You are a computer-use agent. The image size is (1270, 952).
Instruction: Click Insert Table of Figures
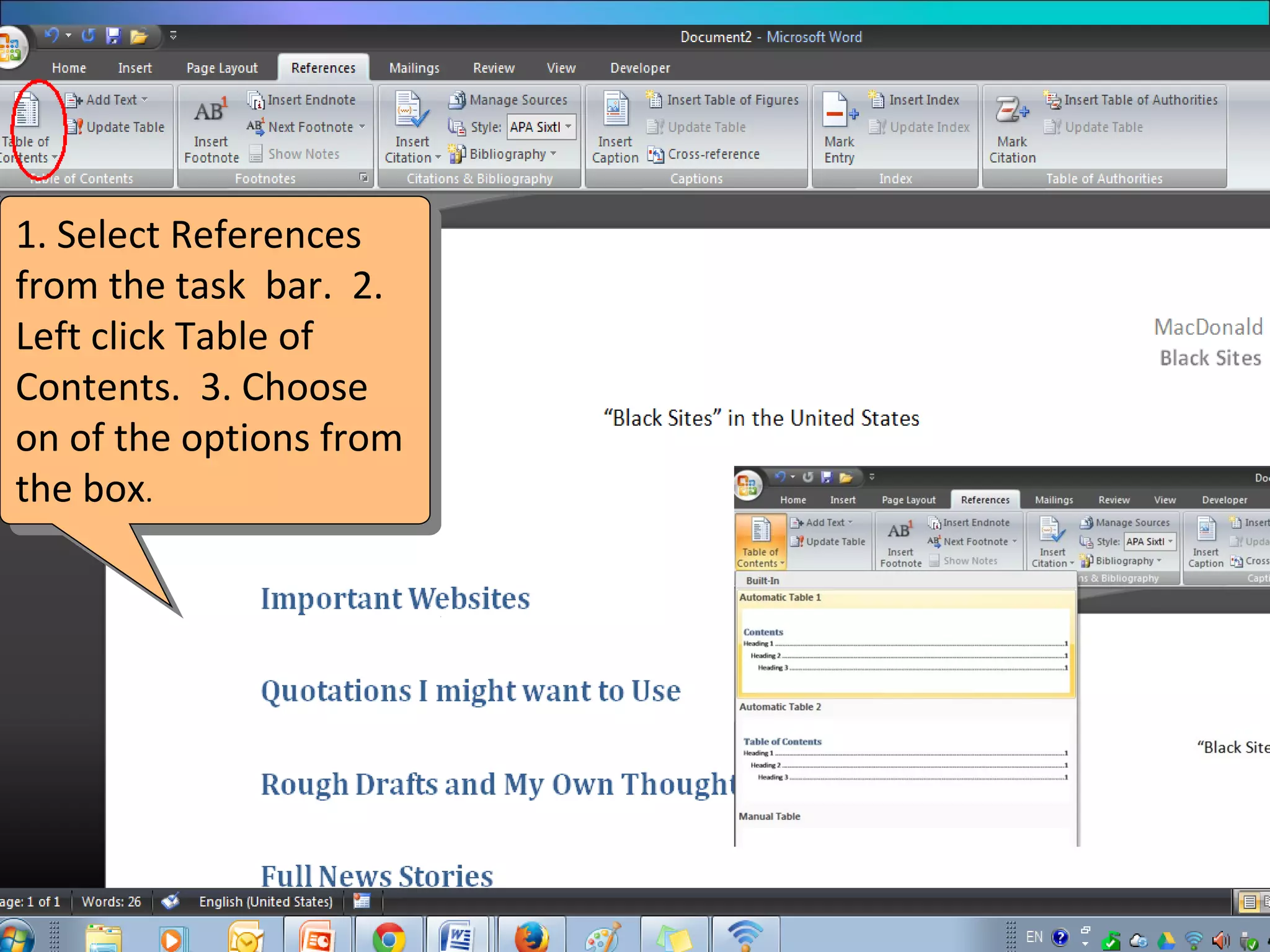[x=722, y=100]
